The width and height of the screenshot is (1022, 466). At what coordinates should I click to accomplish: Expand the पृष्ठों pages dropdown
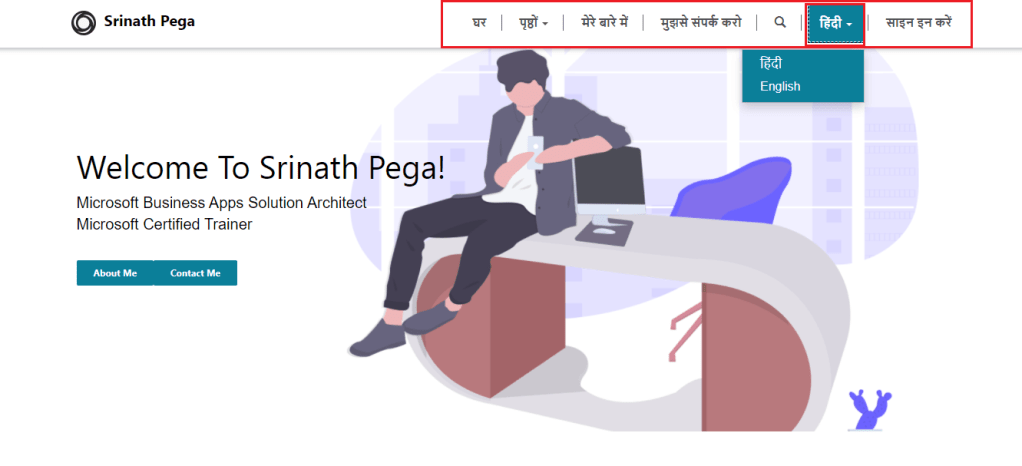533,22
